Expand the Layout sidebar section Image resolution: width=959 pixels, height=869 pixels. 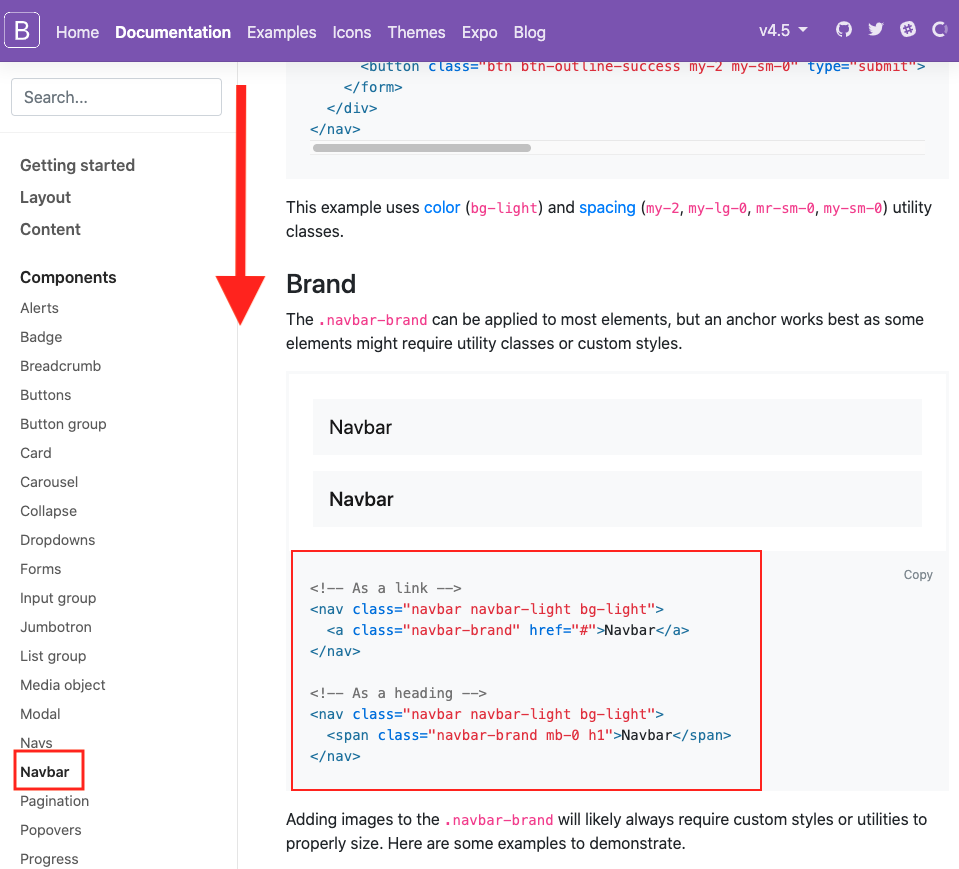pos(45,198)
